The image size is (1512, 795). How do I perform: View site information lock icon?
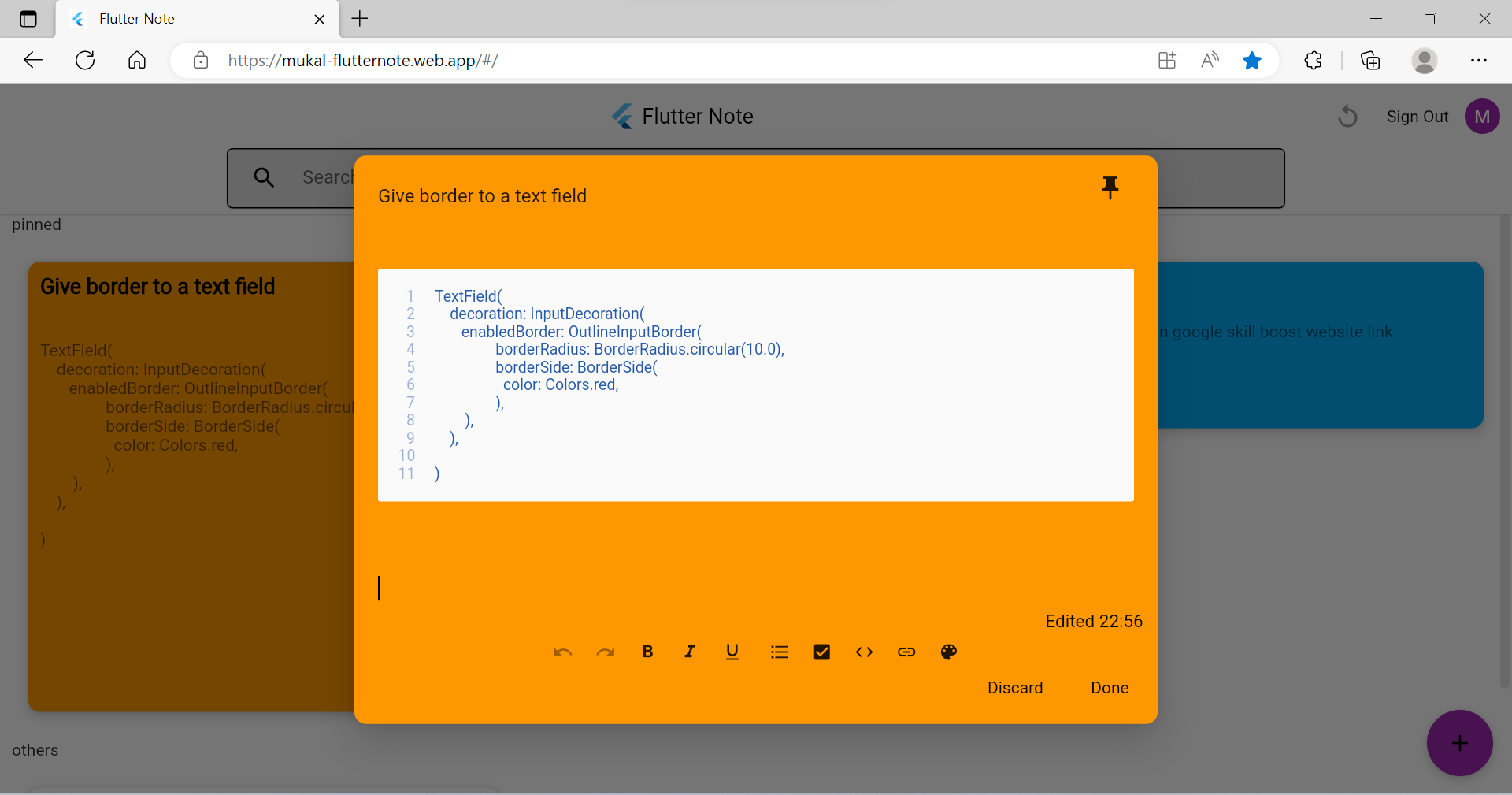pyautogui.click(x=201, y=60)
